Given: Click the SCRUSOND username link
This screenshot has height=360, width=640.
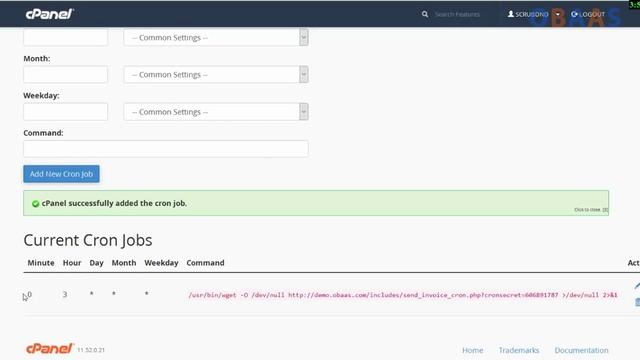Looking at the screenshot, I should [x=528, y=14].
